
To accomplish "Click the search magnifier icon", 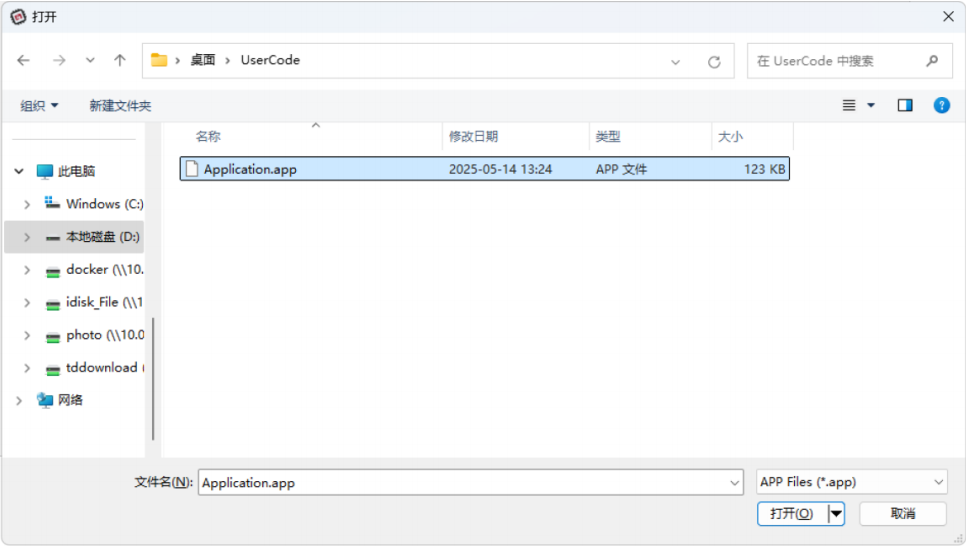I will [x=932, y=61].
